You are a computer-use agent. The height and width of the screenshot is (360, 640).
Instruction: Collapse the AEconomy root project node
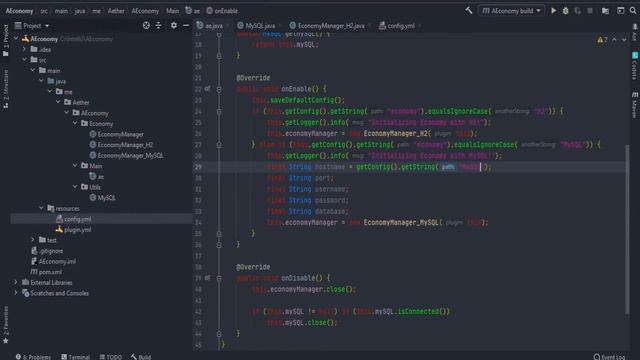point(16,39)
